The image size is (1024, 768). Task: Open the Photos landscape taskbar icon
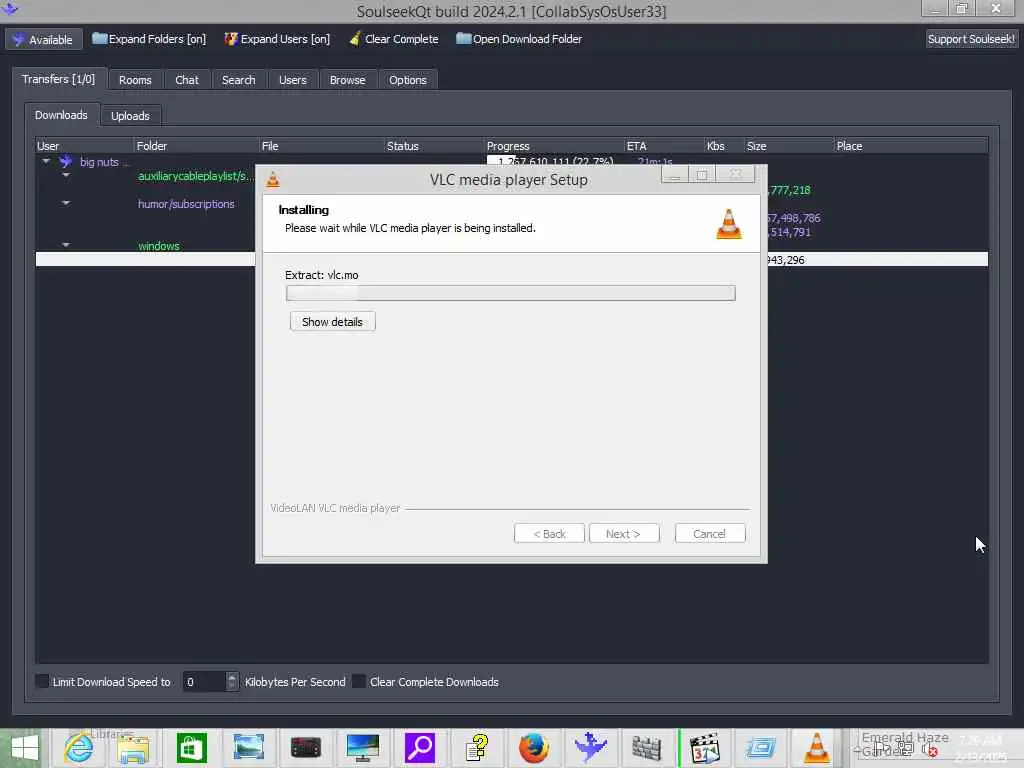tap(249, 748)
